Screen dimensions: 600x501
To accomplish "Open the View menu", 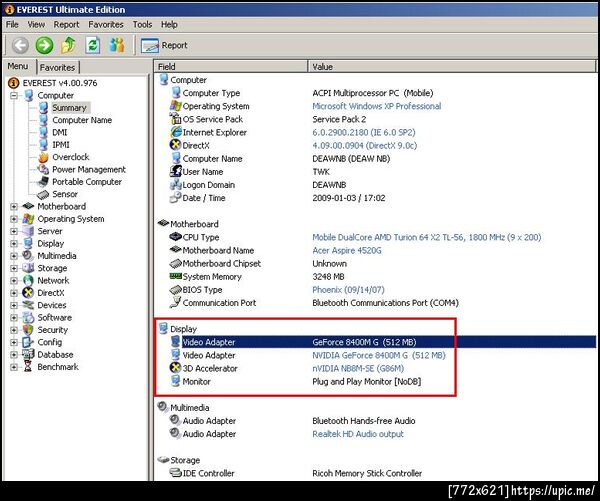I will click(36, 24).
